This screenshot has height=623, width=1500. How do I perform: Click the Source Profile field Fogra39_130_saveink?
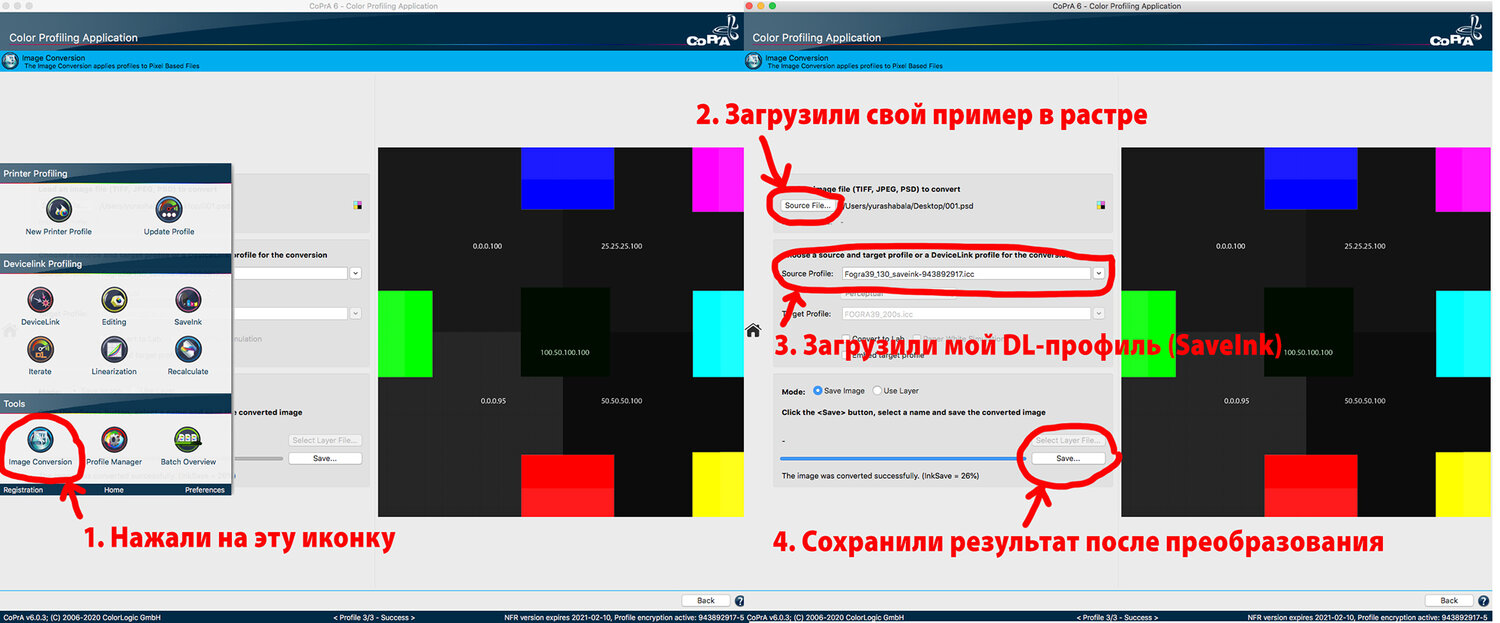(x=965, y=273)
